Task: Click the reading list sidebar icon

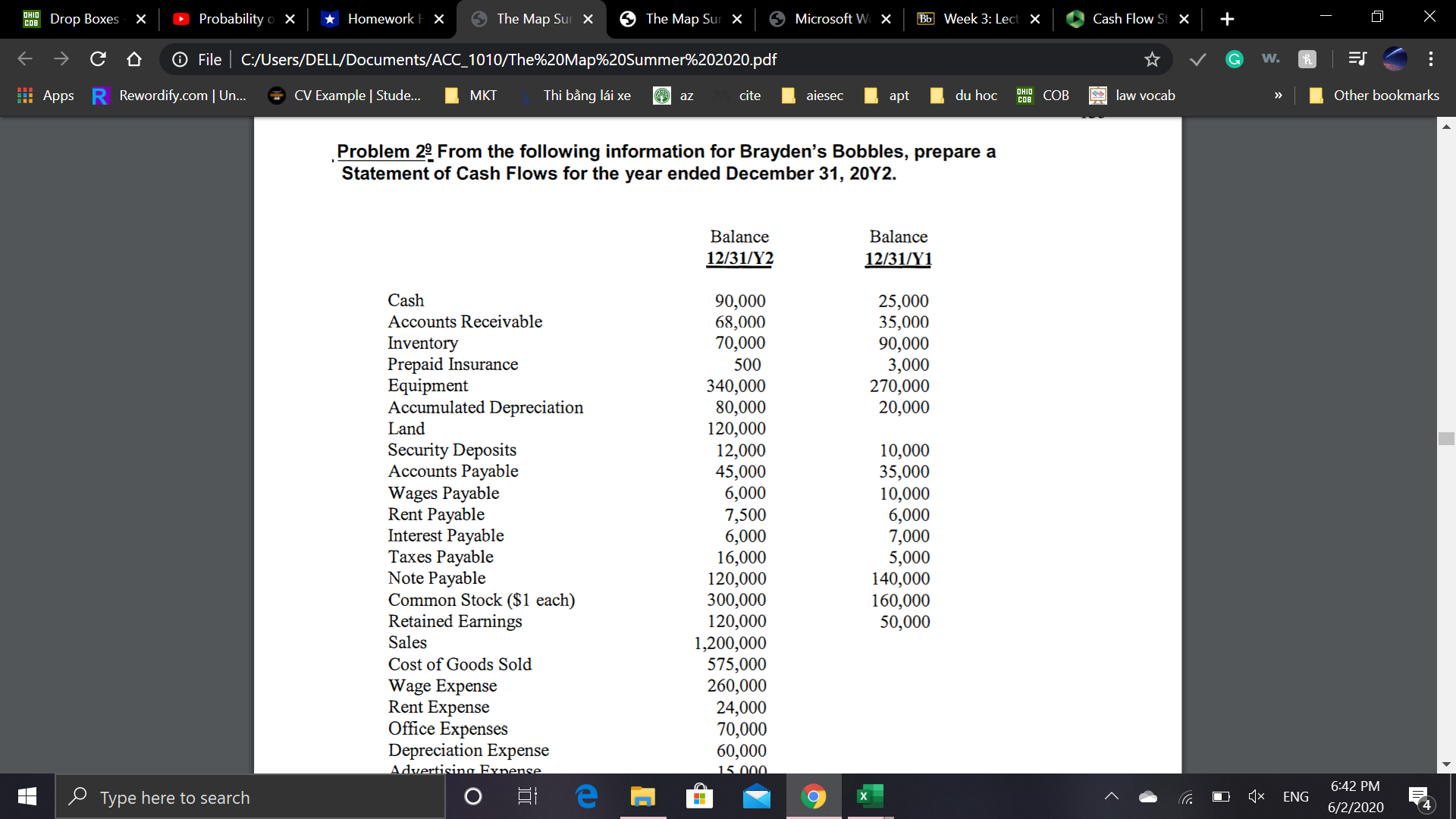Action: (1357, 59)
